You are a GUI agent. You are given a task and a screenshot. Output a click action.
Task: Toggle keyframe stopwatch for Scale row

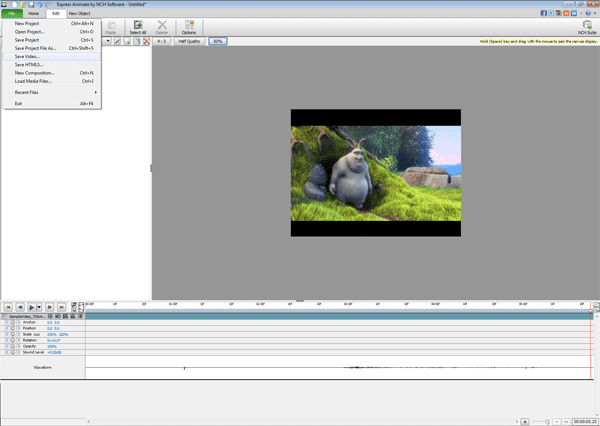coord(13,334)
